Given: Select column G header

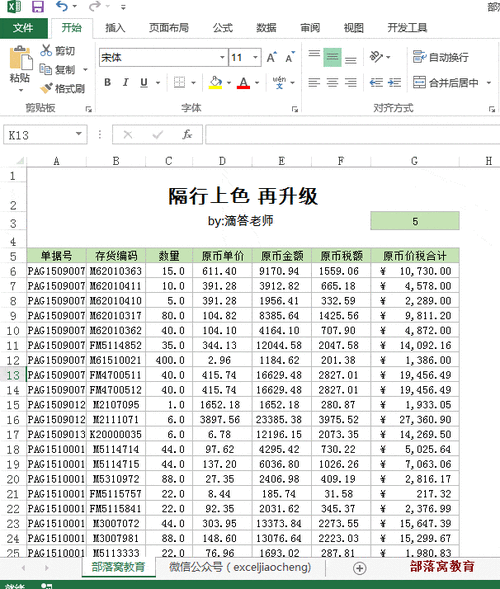Looking at the screenshot, I should (415, 161).
